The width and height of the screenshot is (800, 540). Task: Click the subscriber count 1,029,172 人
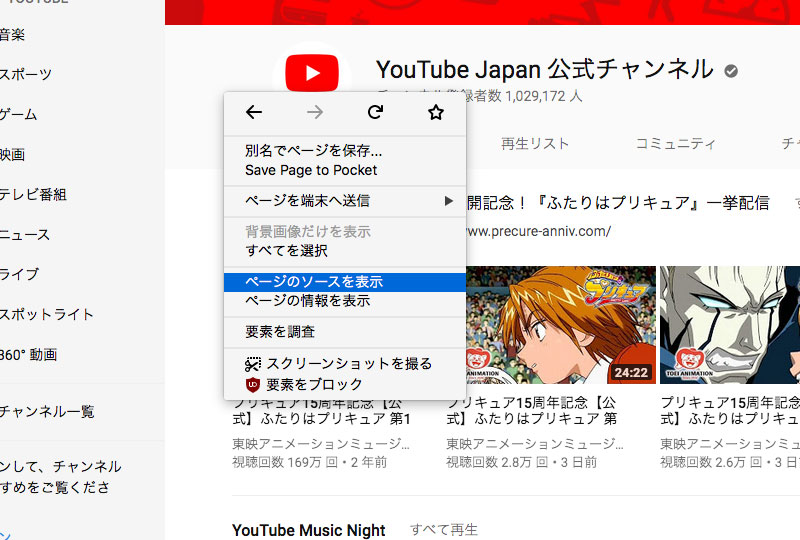click(544, 96)
